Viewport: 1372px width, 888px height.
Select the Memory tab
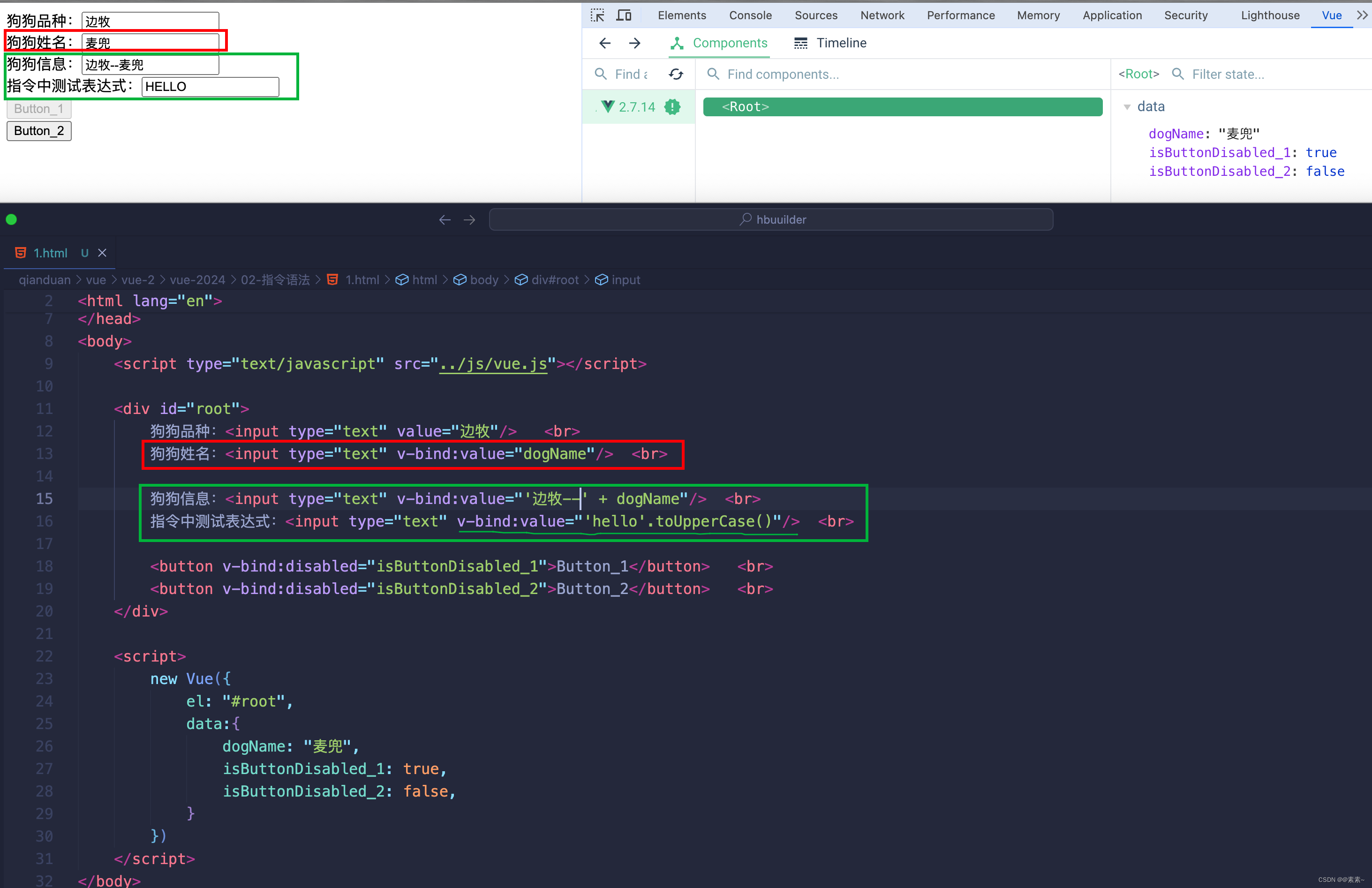[x=1038, y=15]
